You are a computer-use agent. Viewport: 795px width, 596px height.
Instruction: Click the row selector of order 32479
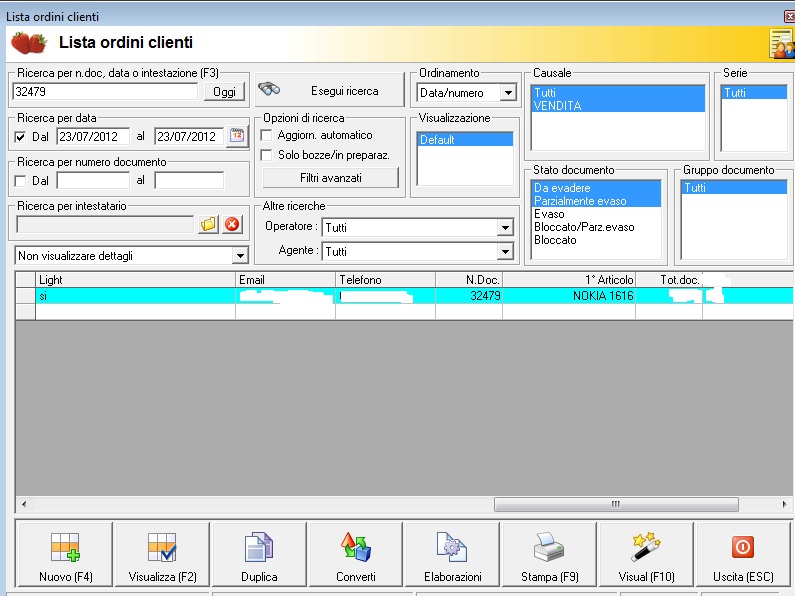[25, 295]
